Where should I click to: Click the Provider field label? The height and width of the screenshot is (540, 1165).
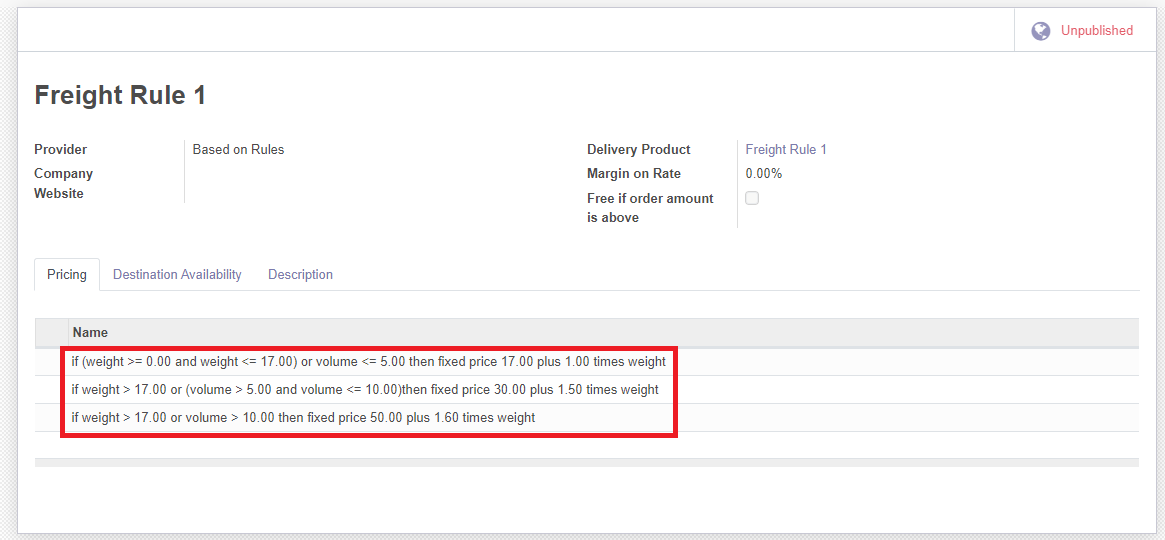(61, 149)
